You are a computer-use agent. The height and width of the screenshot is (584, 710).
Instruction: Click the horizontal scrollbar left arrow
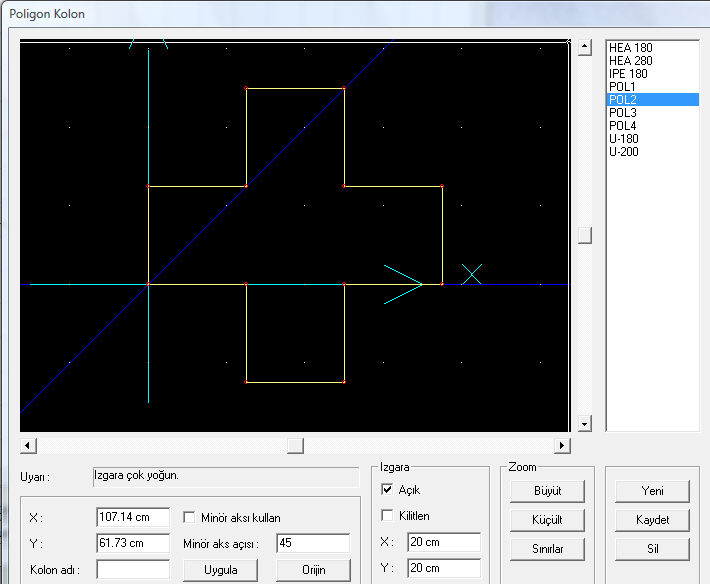click(x=28, y=445)
